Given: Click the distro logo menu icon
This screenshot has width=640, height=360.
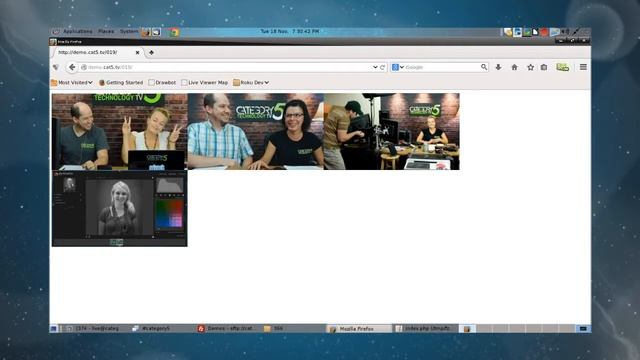Looking at the screenshot, I should (x=56, y=31).
